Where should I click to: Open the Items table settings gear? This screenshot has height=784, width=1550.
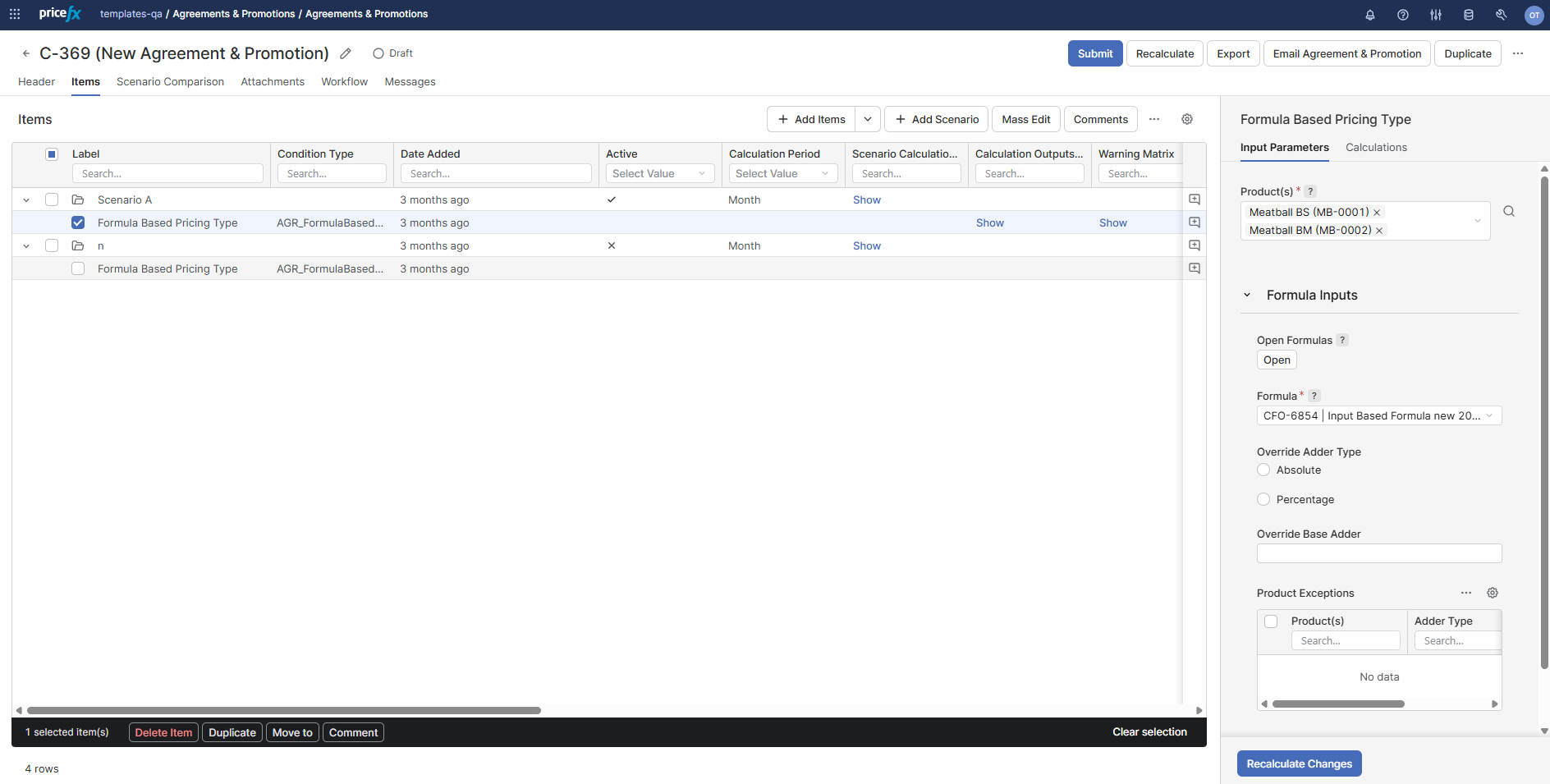(1187, 119)
